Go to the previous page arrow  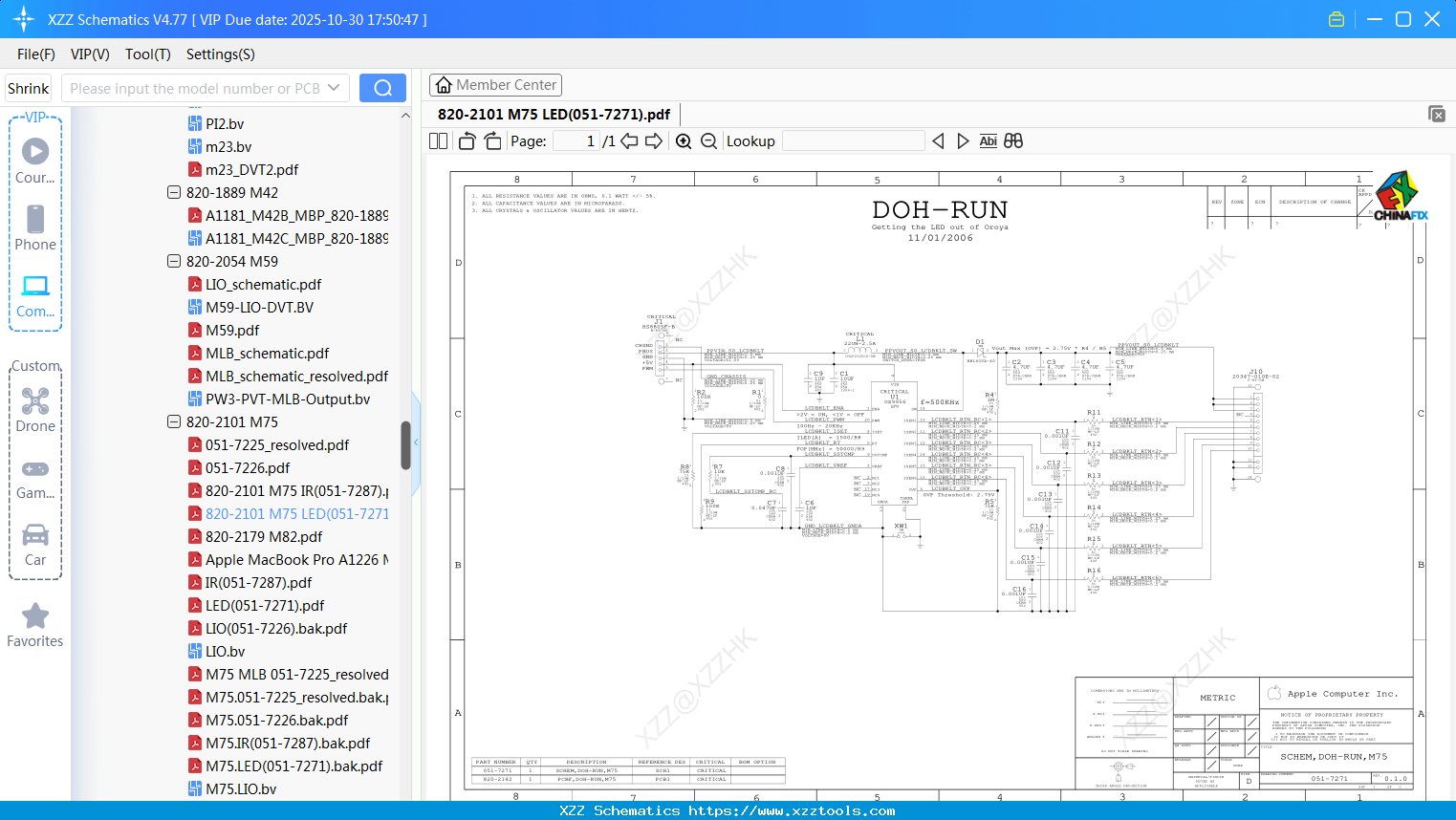point(629,141)
